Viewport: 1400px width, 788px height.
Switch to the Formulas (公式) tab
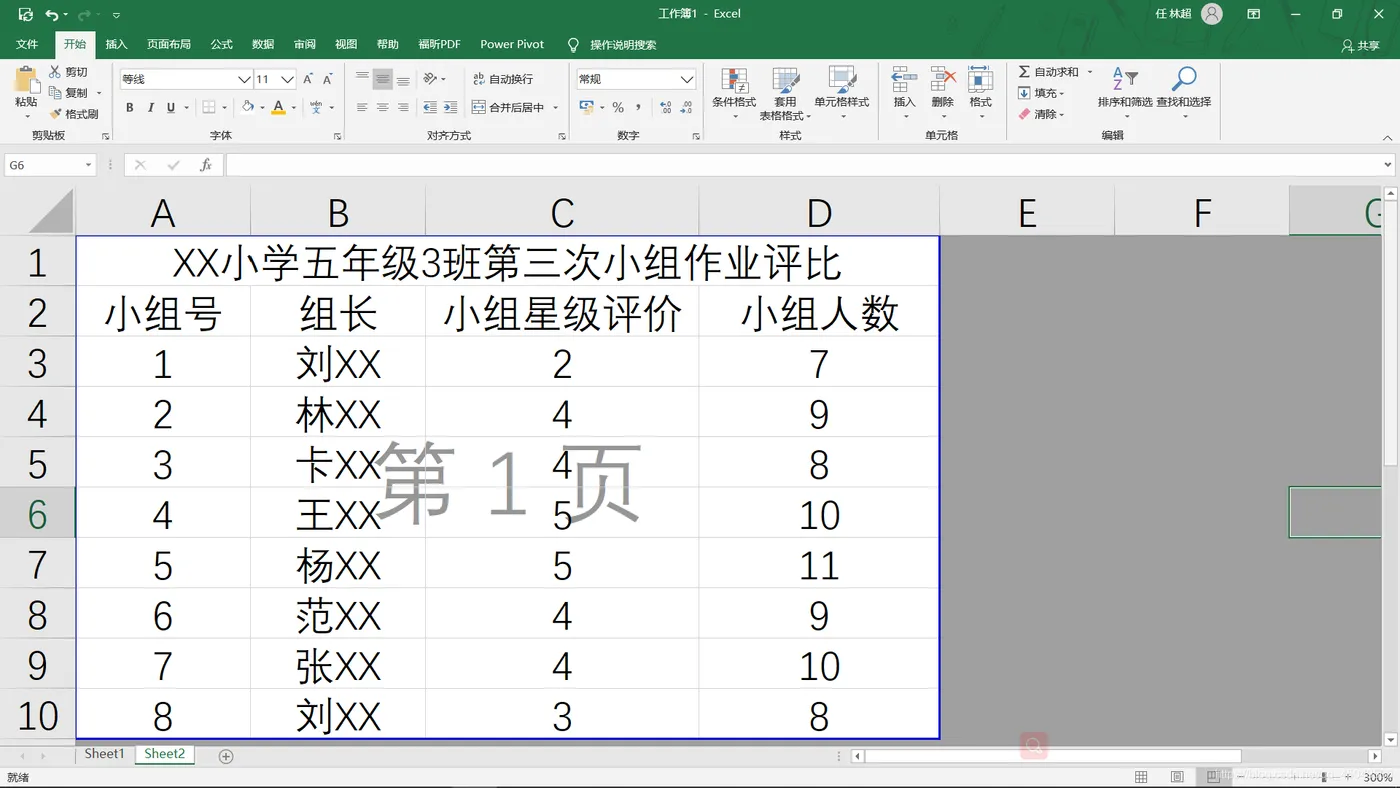pyautogui.click(x=222, y=44)
